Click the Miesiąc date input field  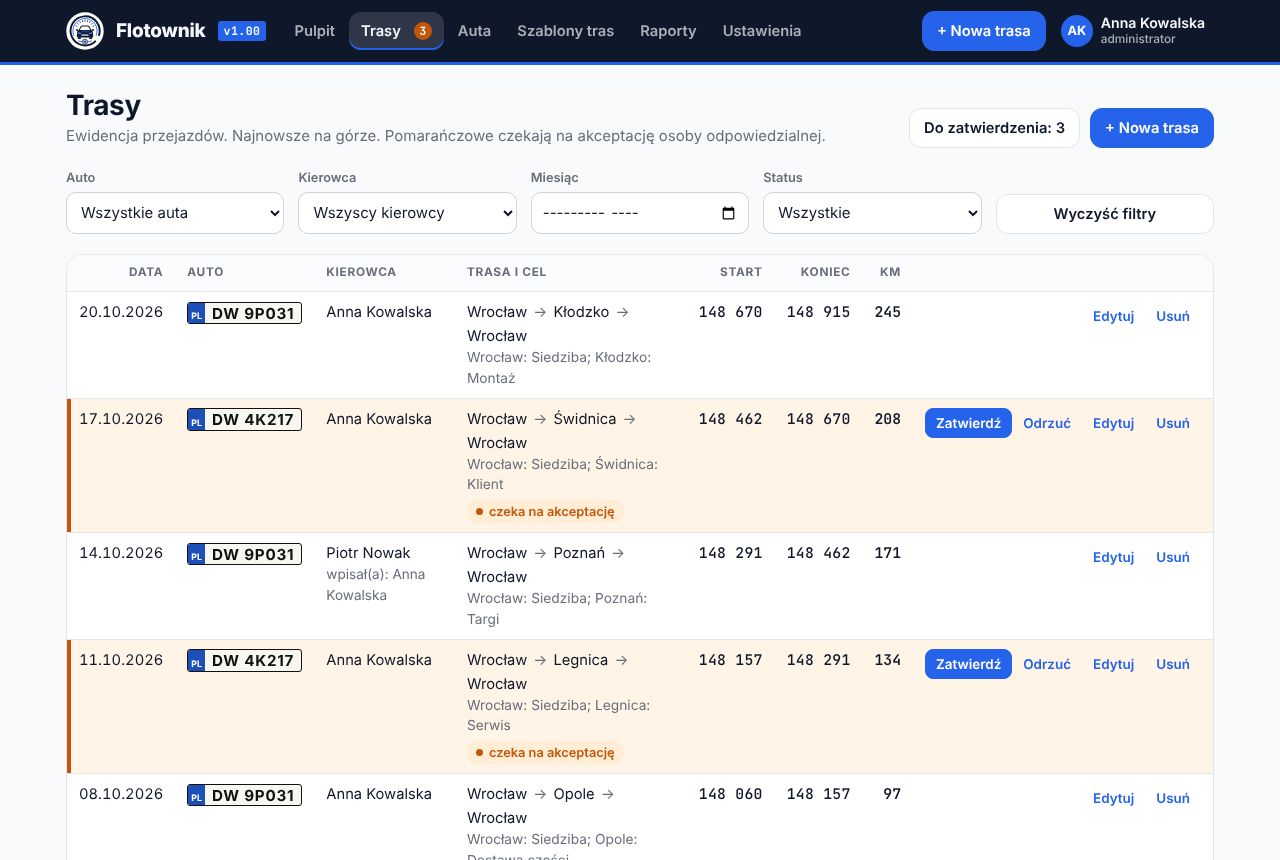point(639,213)
